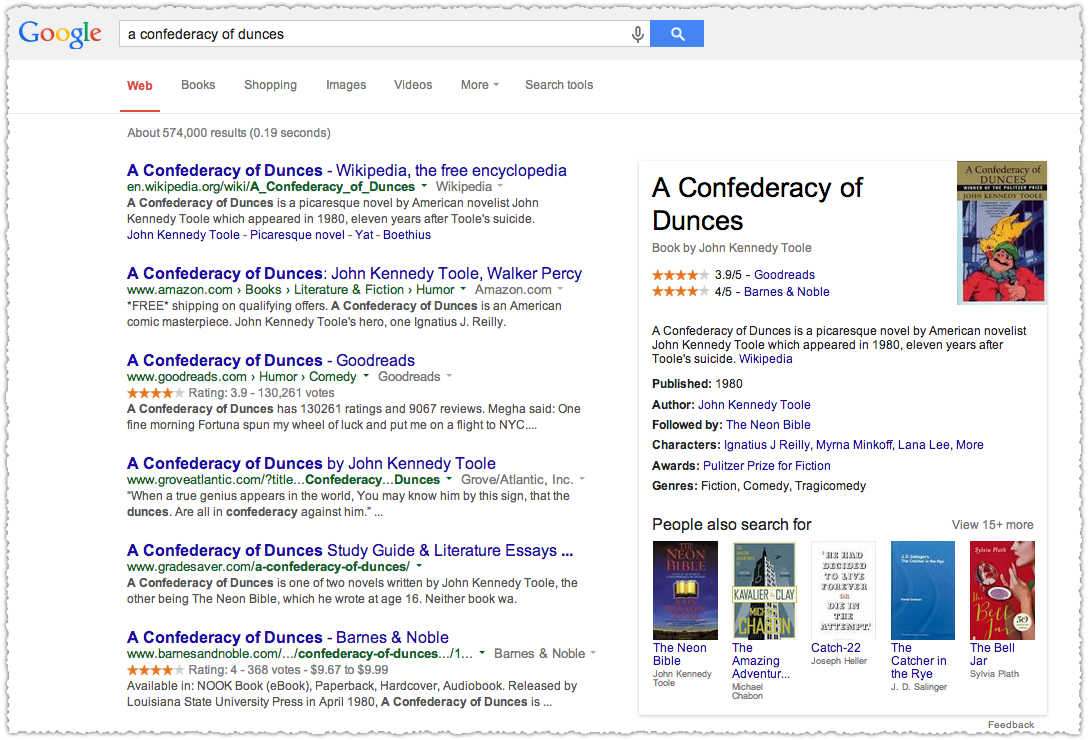Switch to the Shopping tab
Image resolution: width=1088 pixels, height=740 pixels.
tap(271, 85)
